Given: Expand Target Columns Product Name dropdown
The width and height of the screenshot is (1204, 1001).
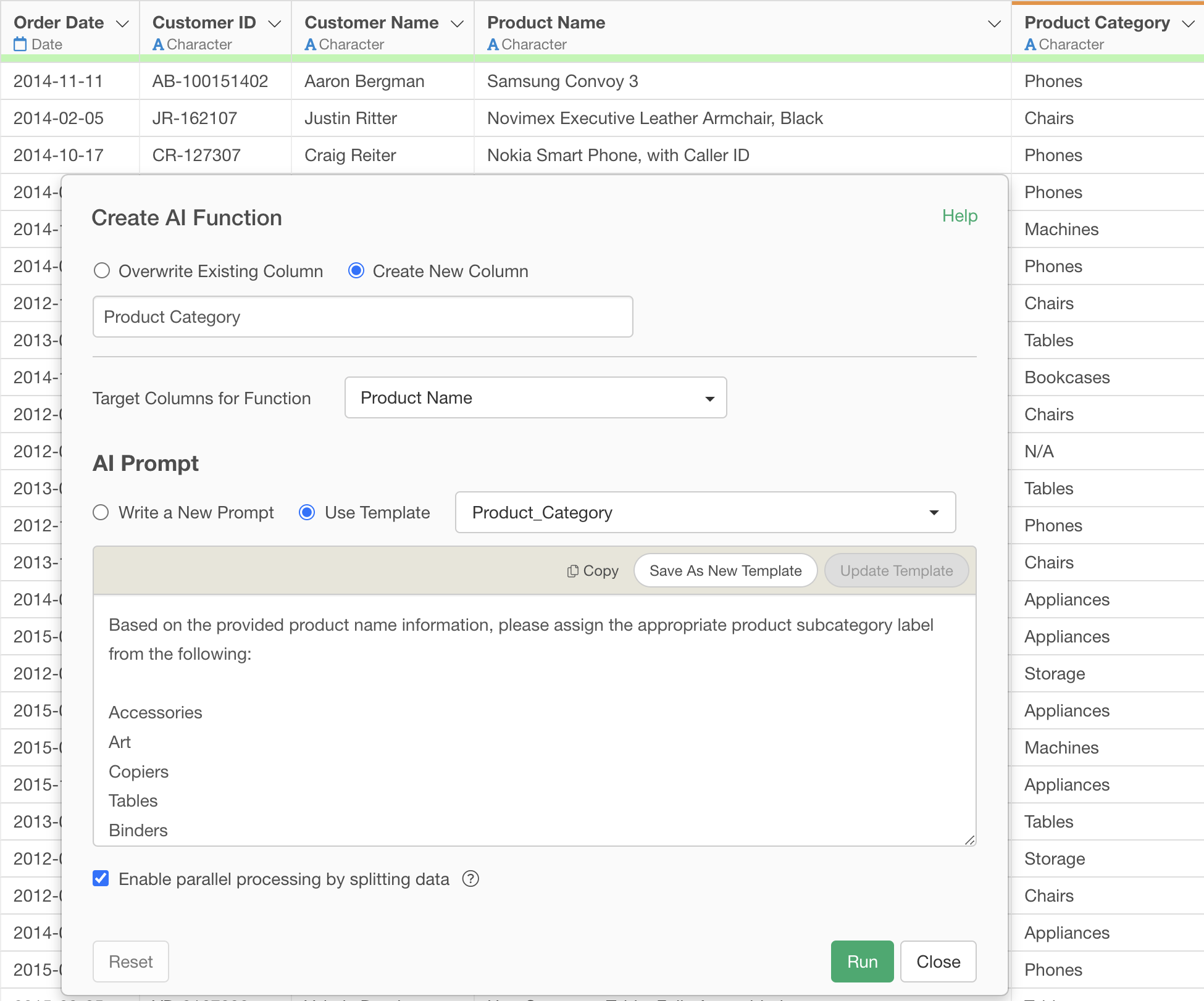Looking at the screenshot, I should (x=535, y=398).
